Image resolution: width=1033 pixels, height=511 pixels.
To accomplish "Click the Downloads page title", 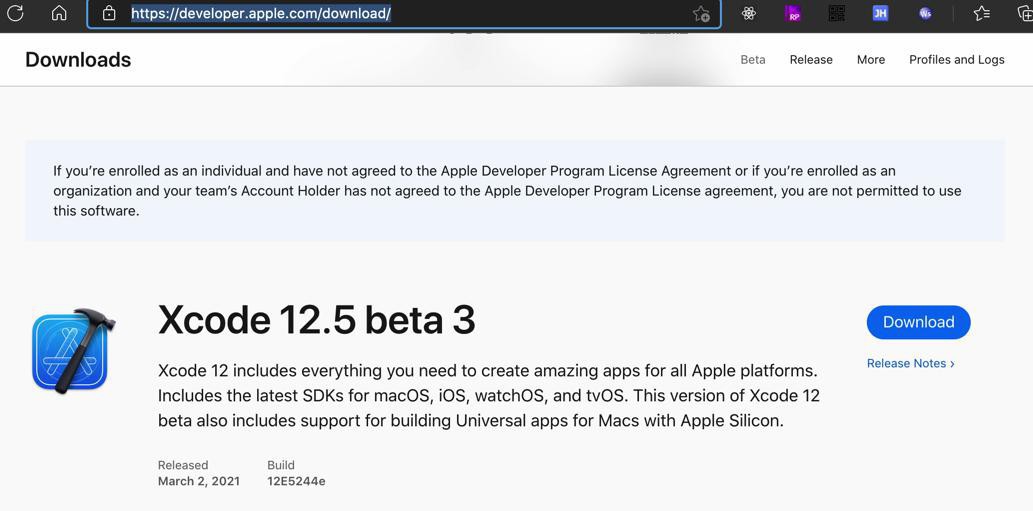I will [78, 60].
